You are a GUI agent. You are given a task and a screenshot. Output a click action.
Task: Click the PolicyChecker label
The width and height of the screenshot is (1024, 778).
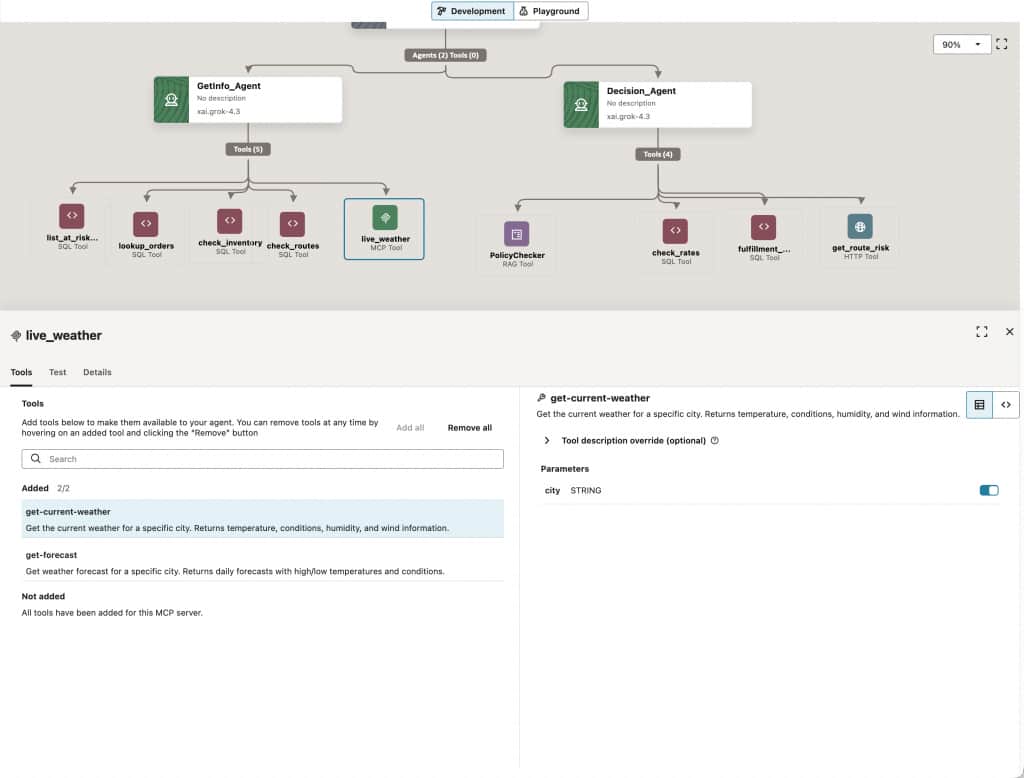(x=517, y=255)
